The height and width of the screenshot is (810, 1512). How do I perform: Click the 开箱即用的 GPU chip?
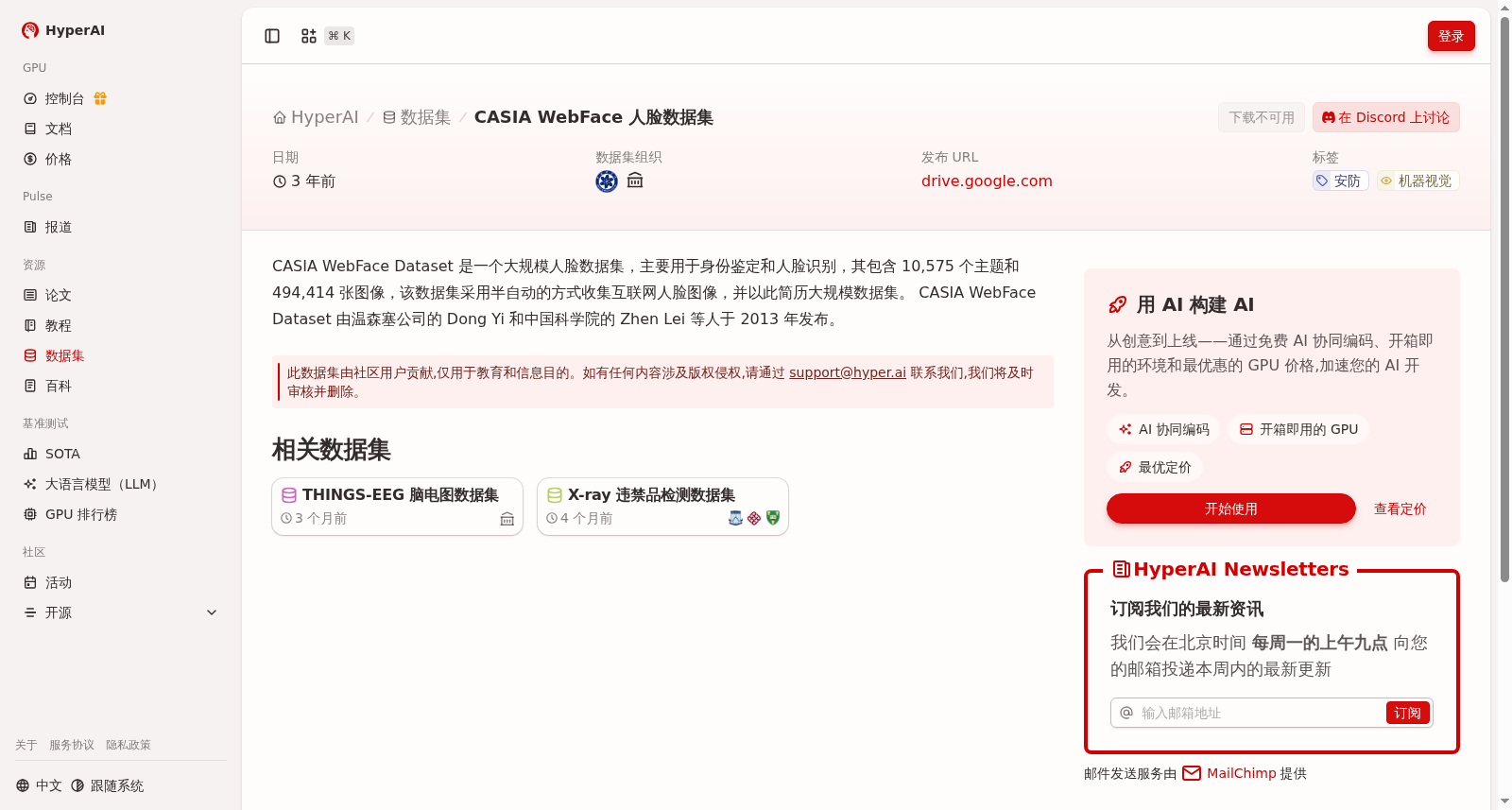pyautogui.click(x=1297, y=429)
